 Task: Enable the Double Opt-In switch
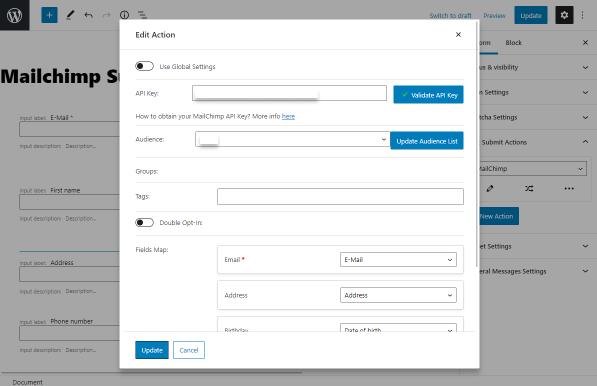(x=145, y=222)
